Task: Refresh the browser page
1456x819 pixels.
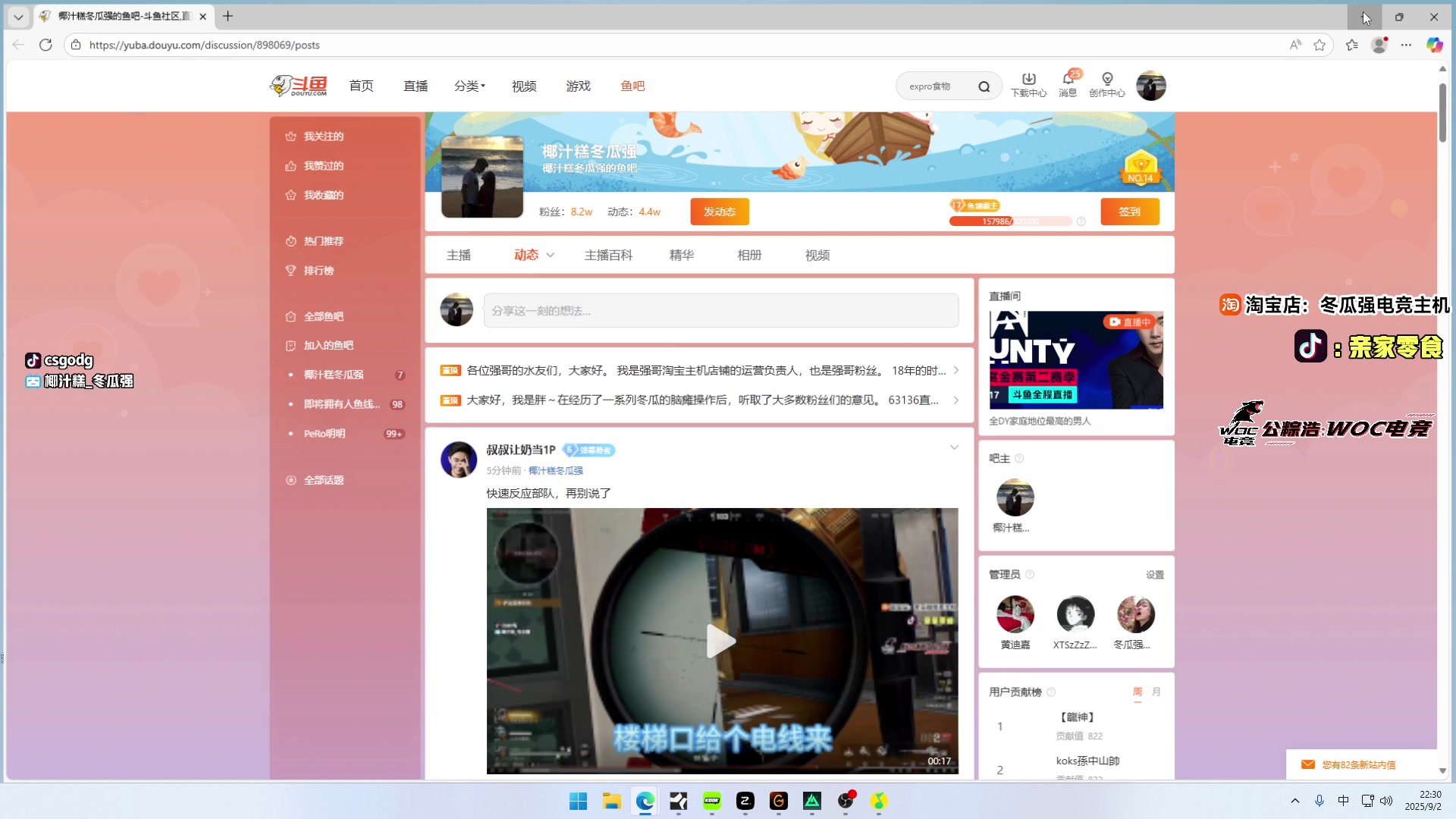Action: point(45,45)
